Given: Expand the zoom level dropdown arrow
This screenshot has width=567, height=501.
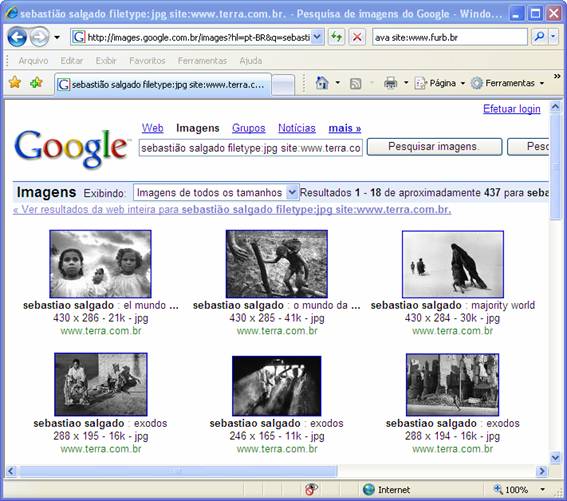Looking at the screenshot, I should click(542, 490).
